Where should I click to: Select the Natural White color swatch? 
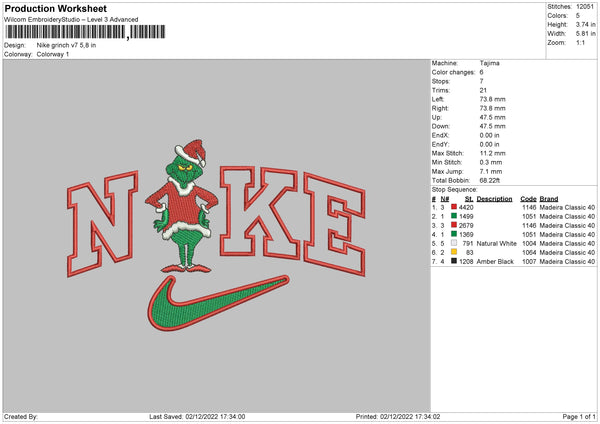[454, 243]
